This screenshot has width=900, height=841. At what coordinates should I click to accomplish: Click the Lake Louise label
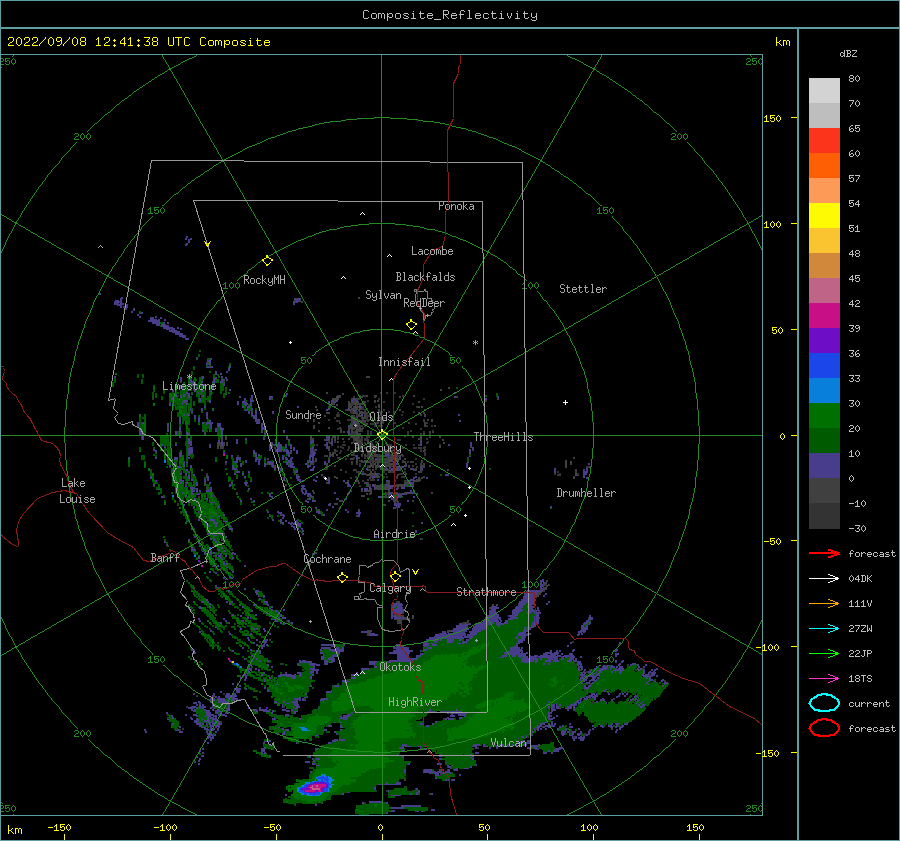point(77,491)
